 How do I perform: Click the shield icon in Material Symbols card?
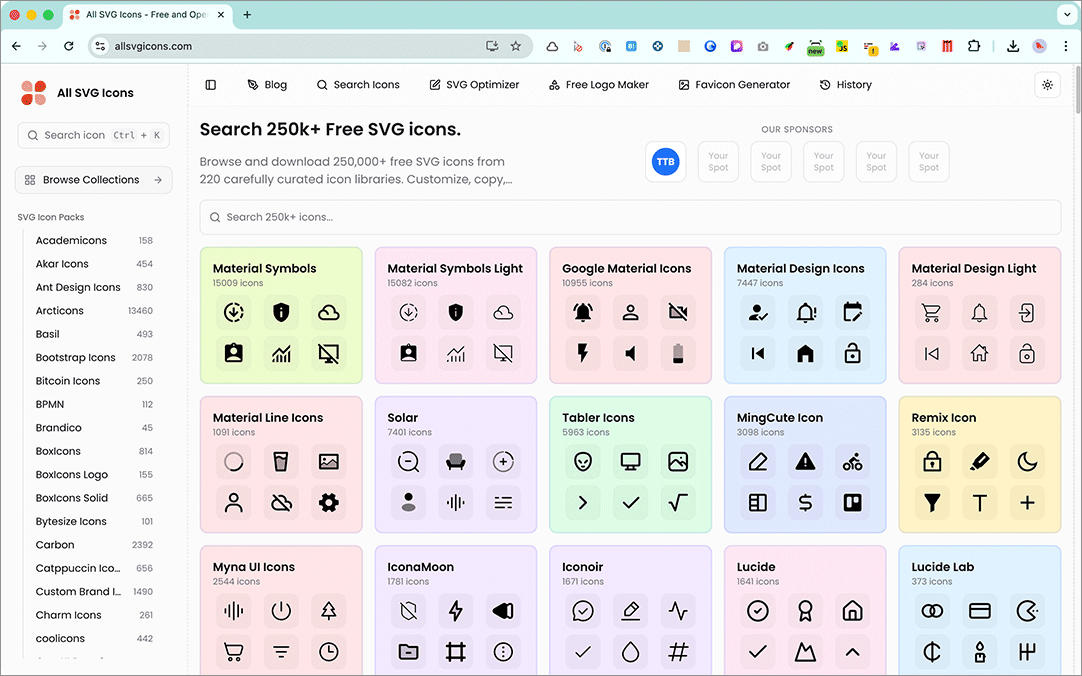281,313
